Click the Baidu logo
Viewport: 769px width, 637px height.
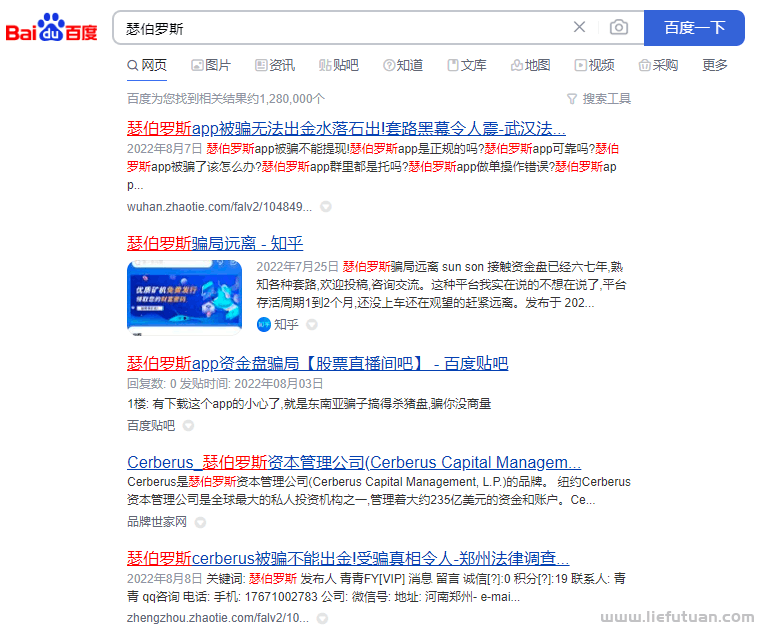pyautogui.click(x=51, y=28)
